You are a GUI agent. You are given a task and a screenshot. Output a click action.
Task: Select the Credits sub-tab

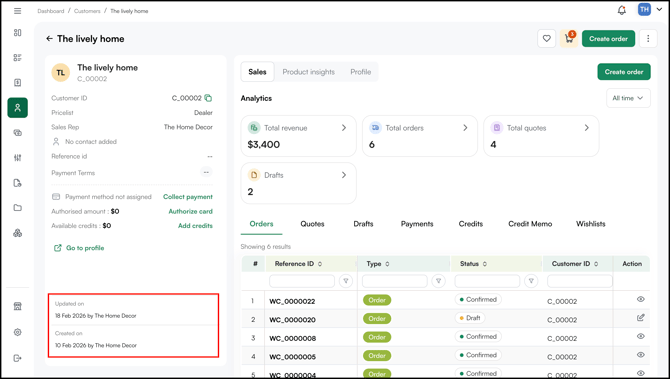point(471,224)
